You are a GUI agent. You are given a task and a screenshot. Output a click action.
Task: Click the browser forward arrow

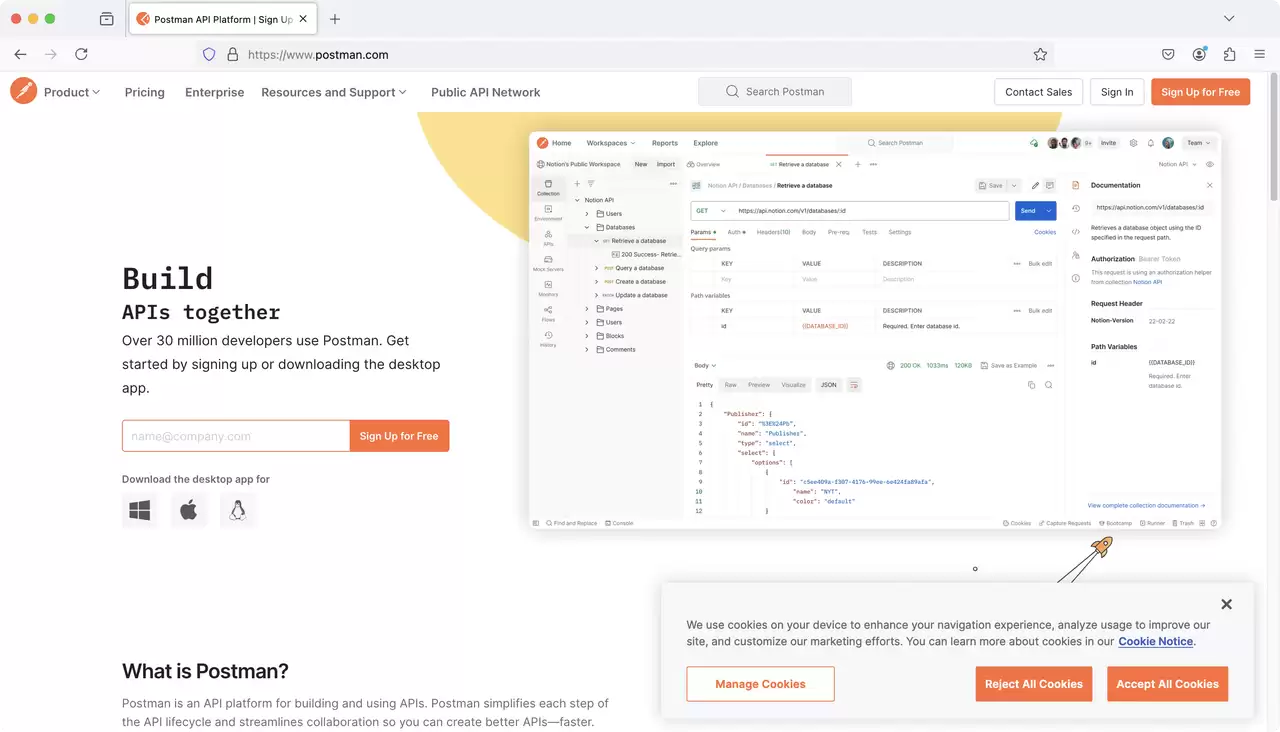(50, 54)
